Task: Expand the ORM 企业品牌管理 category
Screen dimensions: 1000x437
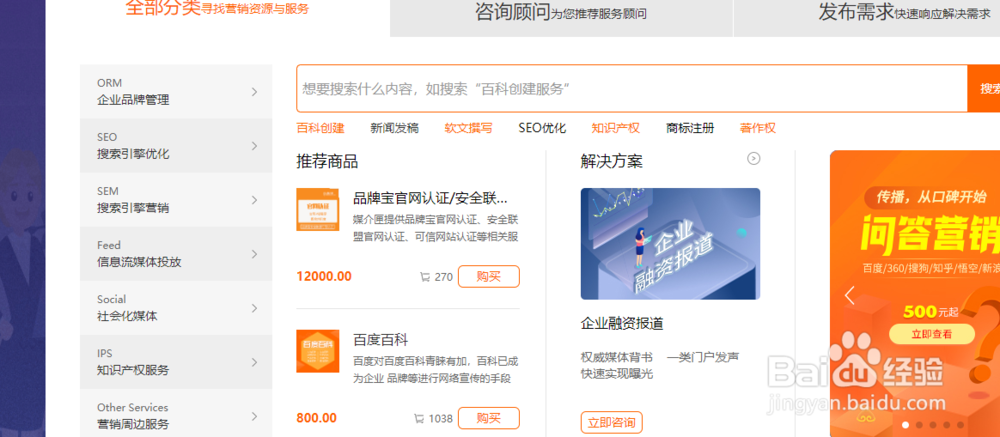Action: (x=176, y=91)
